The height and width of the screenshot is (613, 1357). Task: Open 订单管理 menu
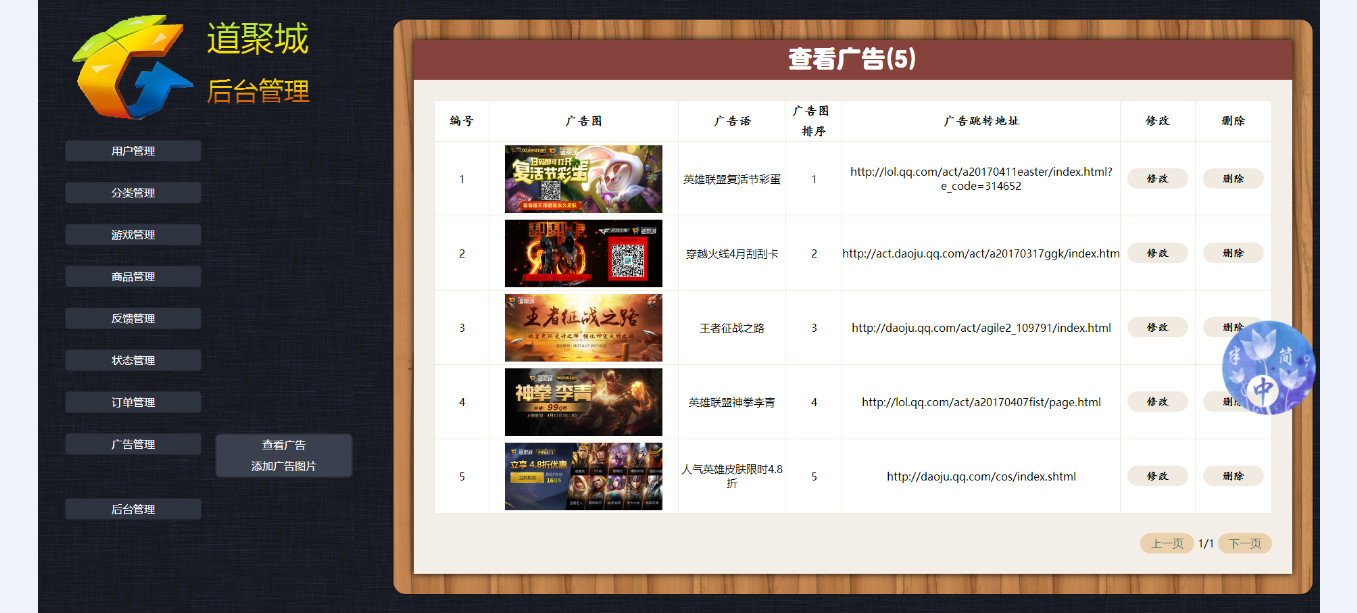coord(133,403)
